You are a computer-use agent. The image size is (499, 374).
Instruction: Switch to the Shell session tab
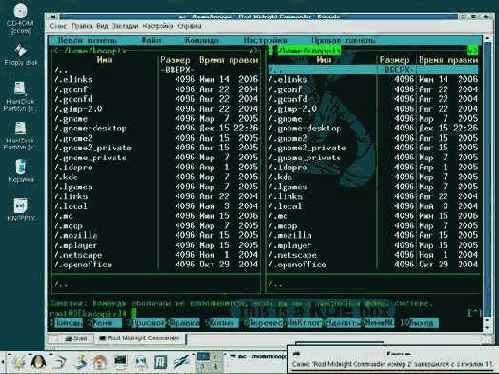coord(76,339)
